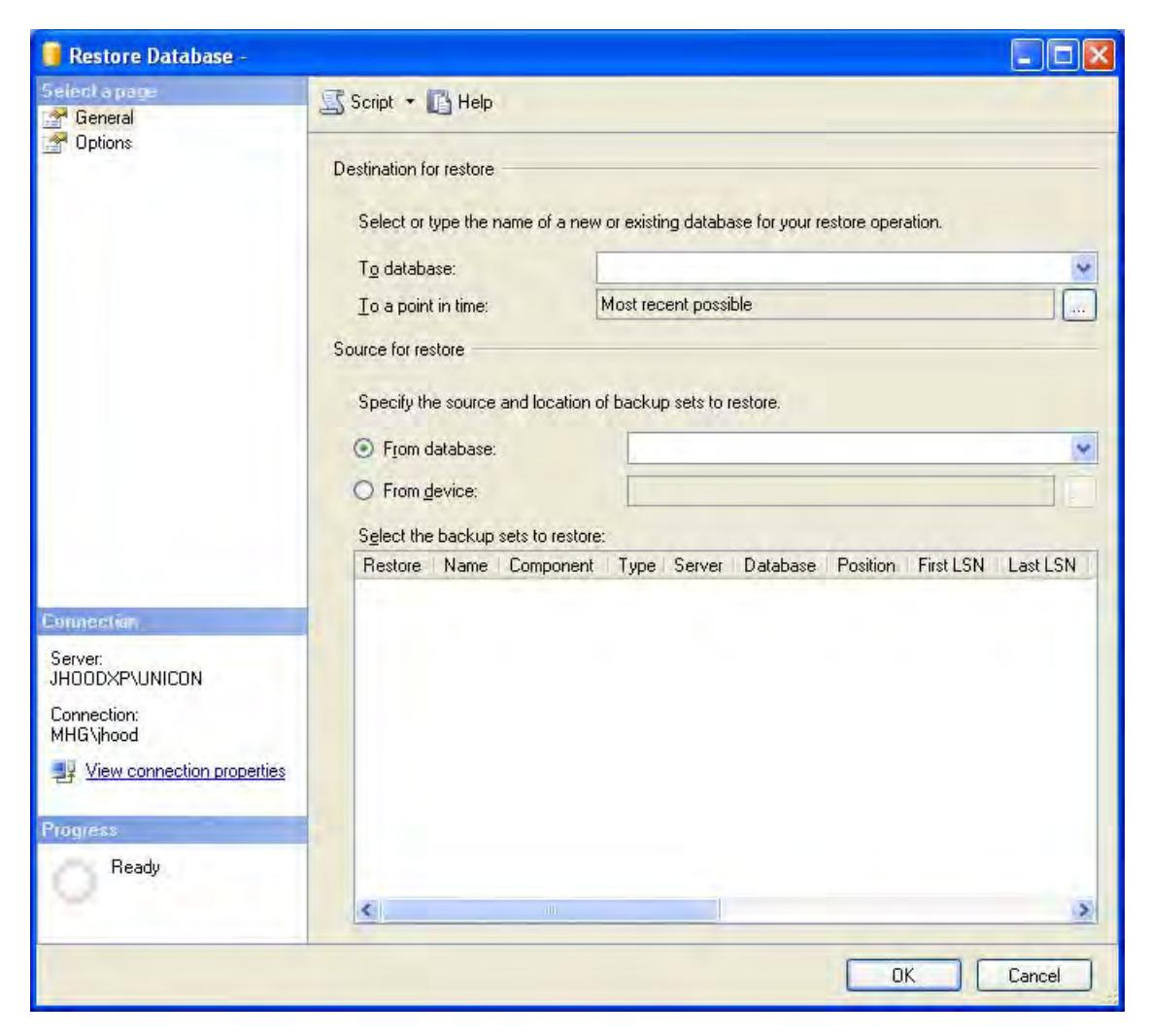Select the From database radio button

(x=364, y=449)
